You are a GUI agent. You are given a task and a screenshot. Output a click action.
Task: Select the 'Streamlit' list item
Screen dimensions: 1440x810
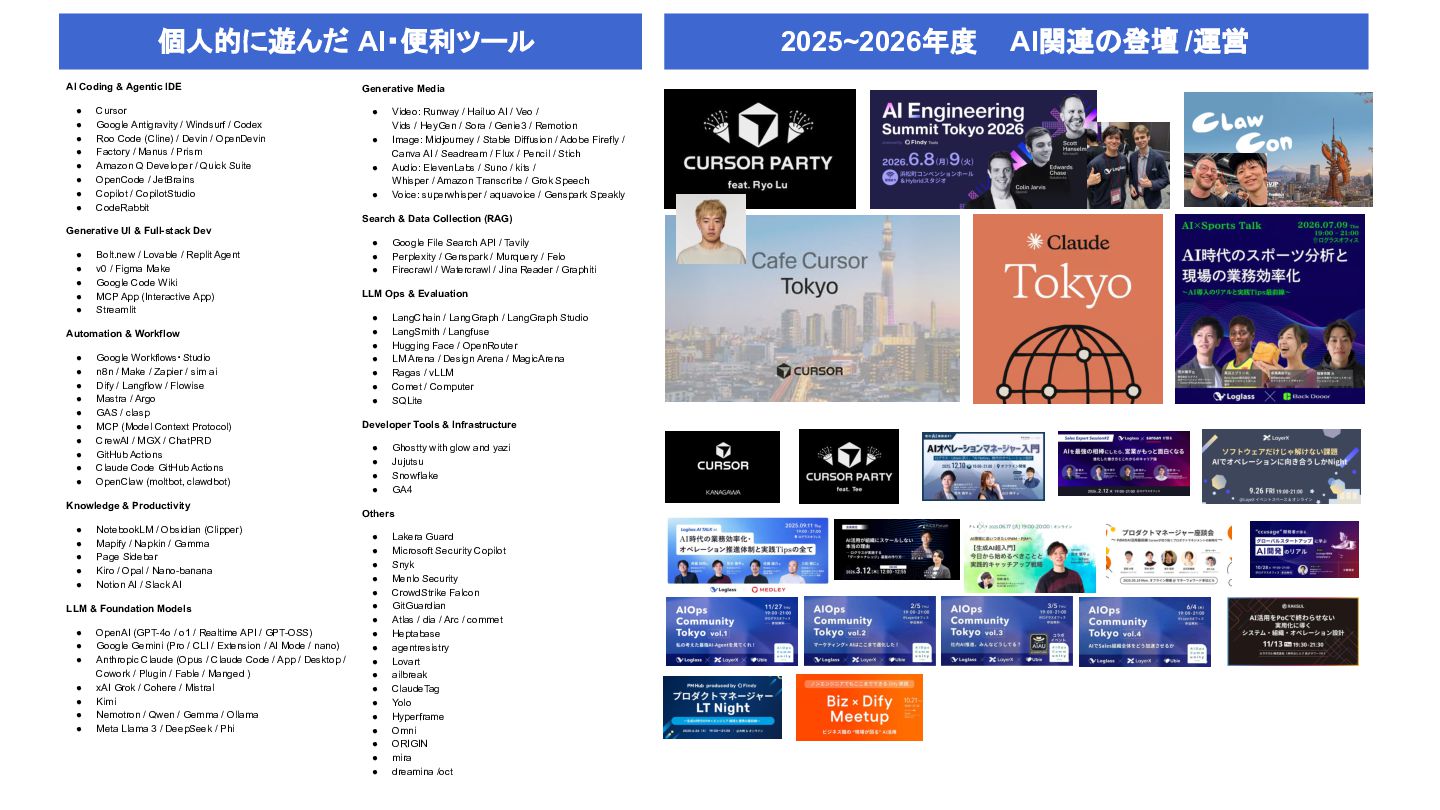116,310
